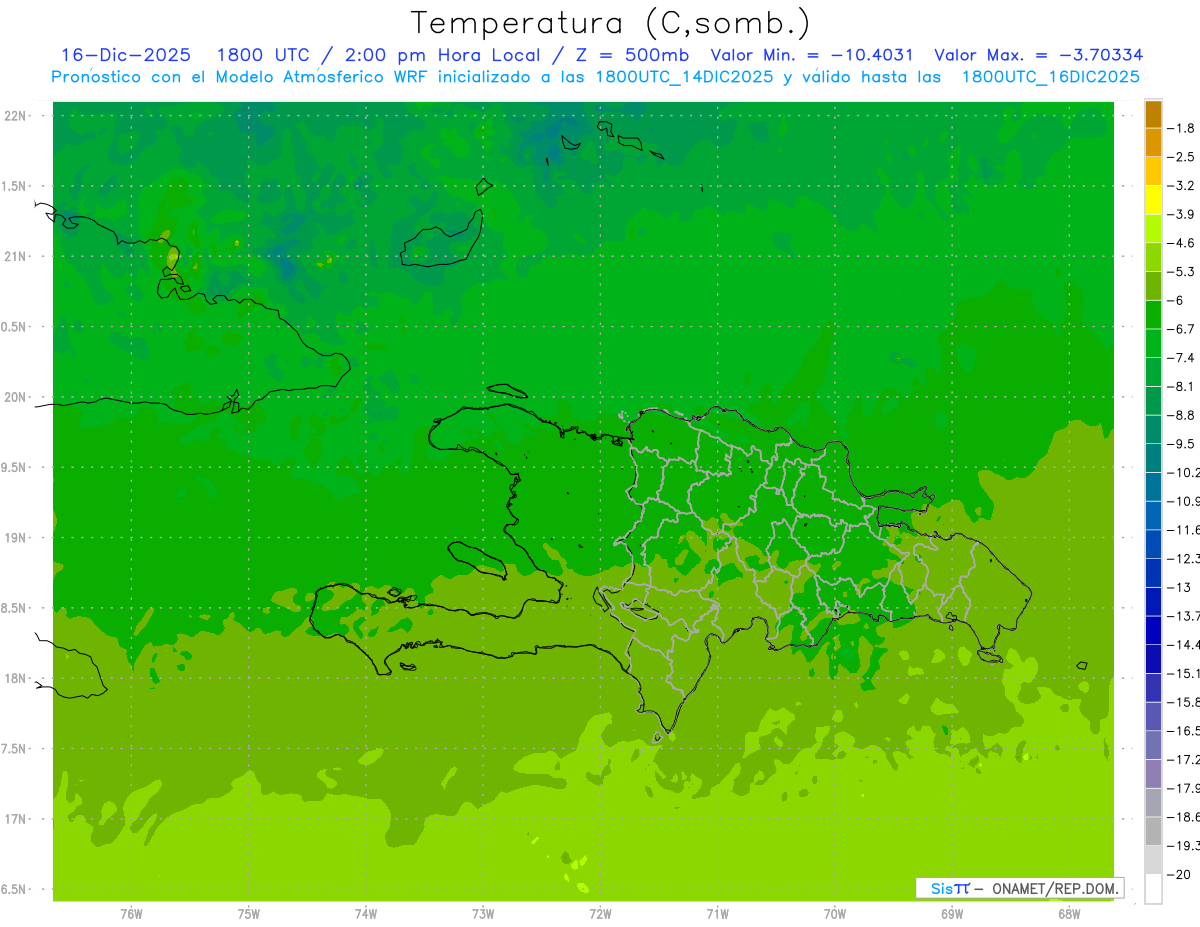Click the "73W" longitude label

[x=483, y=914]
